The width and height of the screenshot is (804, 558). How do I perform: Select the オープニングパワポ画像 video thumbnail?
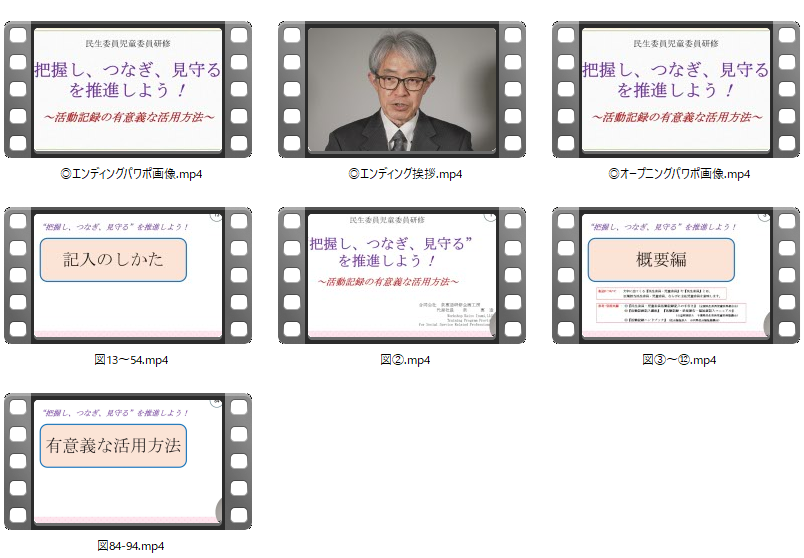[676, 90]
